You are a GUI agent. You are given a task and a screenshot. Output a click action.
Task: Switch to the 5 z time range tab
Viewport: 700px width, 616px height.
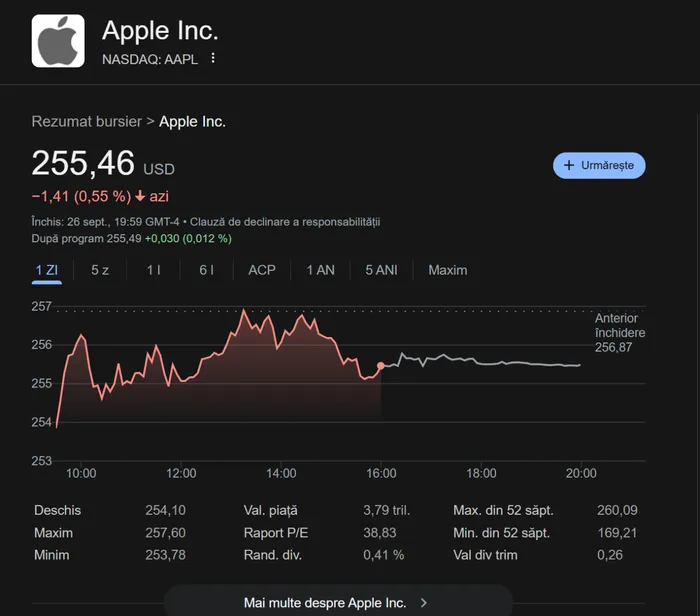pyautogui.click(x=100, y=270)
